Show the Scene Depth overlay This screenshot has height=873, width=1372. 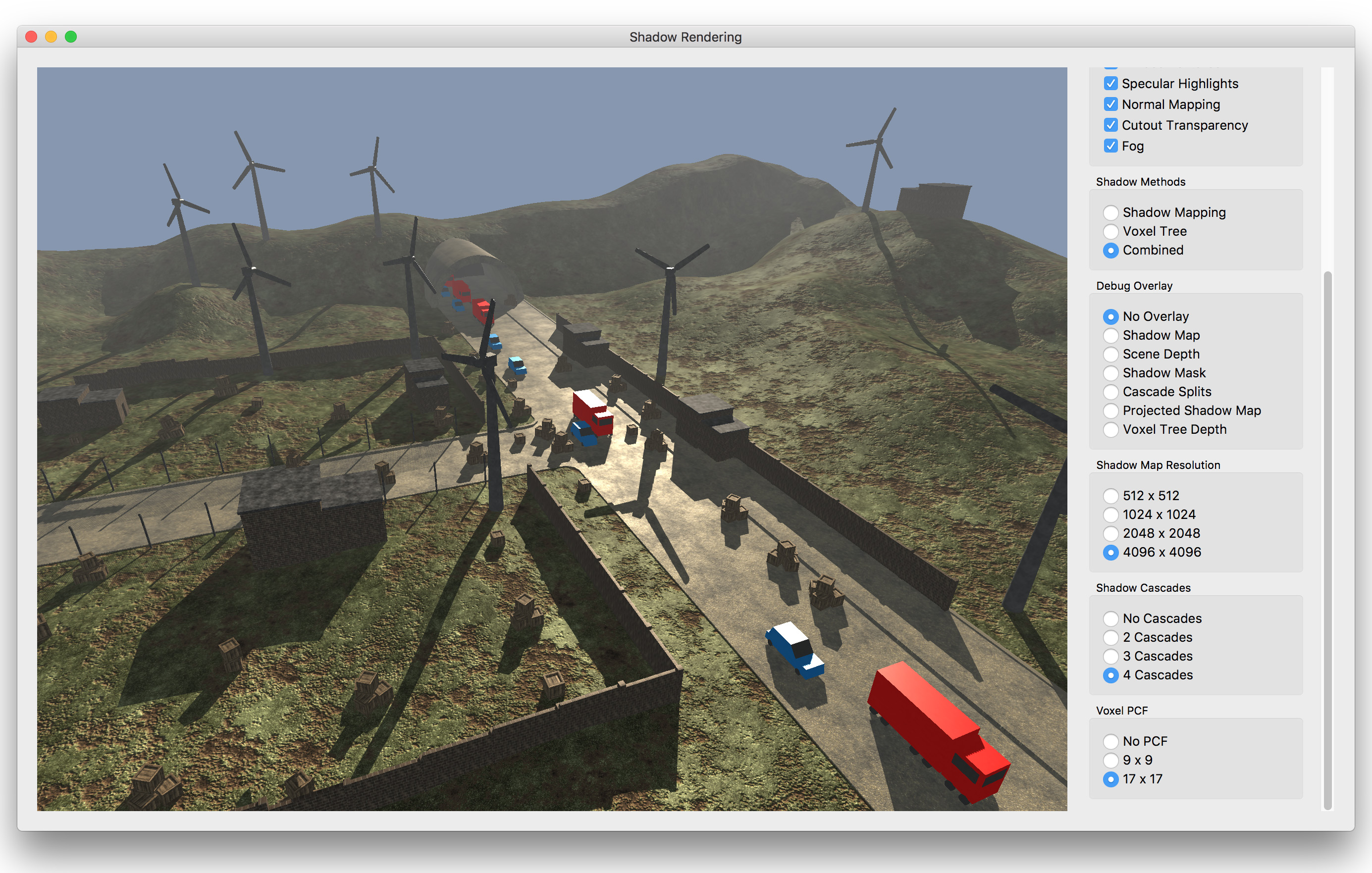coord(1110,354)
